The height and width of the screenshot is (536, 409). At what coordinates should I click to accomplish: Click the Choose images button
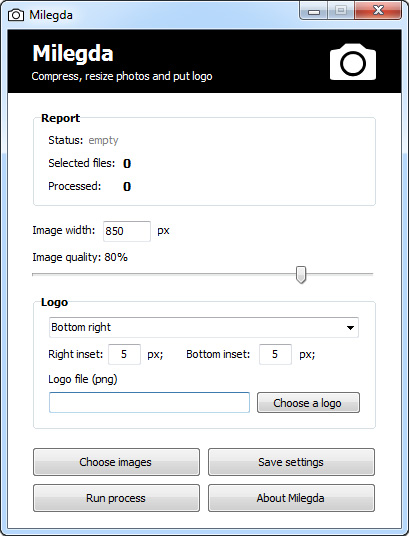(x=116, y=462)
